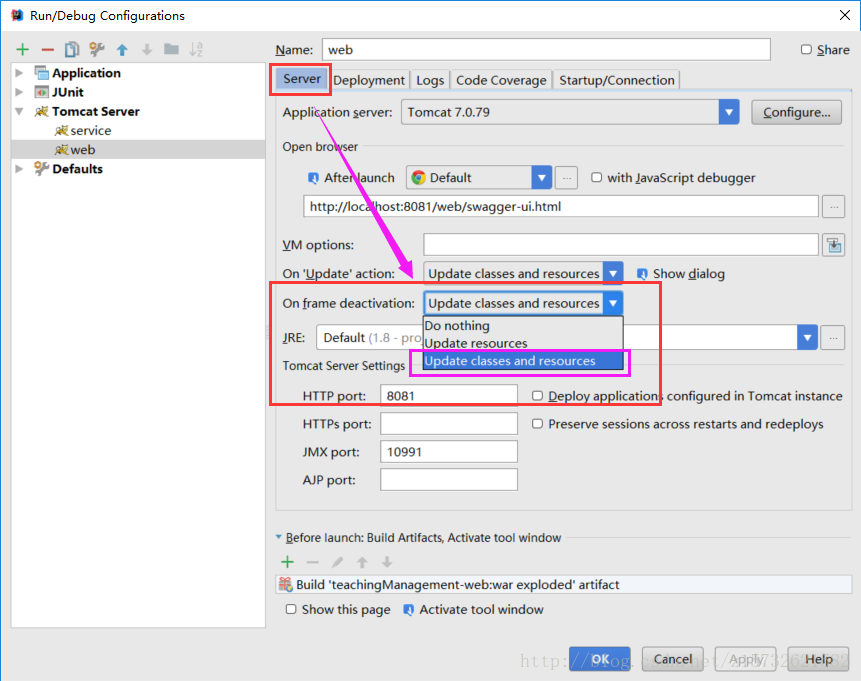This screenshot has height=681, width=861.
Task: Toggle the After launch checkbox
Action: click(x=313, y=178)
